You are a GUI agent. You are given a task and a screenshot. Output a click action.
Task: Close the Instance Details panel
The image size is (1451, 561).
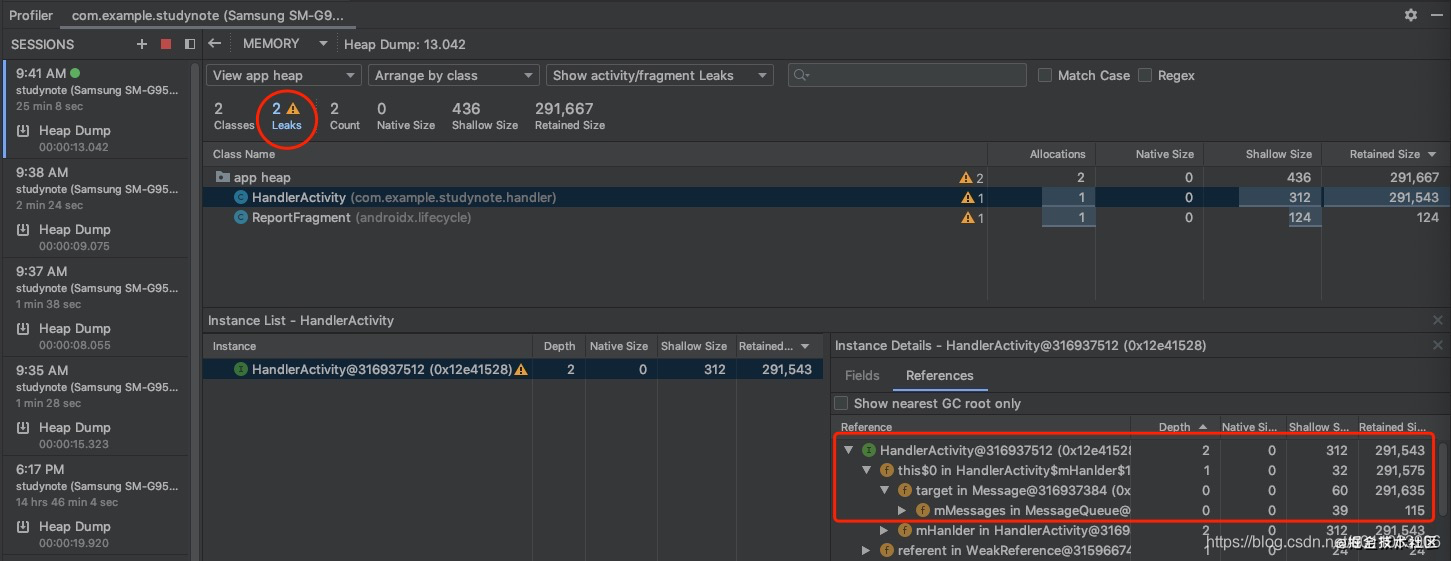point(1438,345)
